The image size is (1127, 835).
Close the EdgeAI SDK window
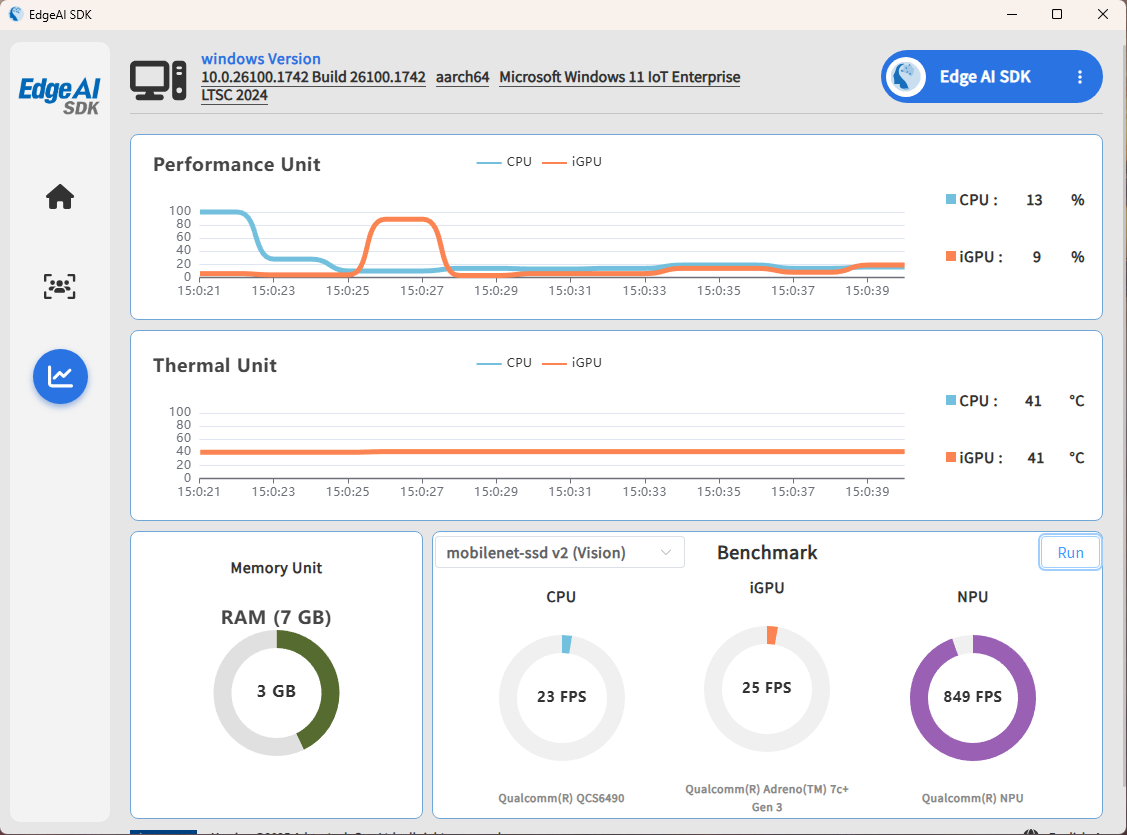pyautogui.click(x=1103, y=14)
